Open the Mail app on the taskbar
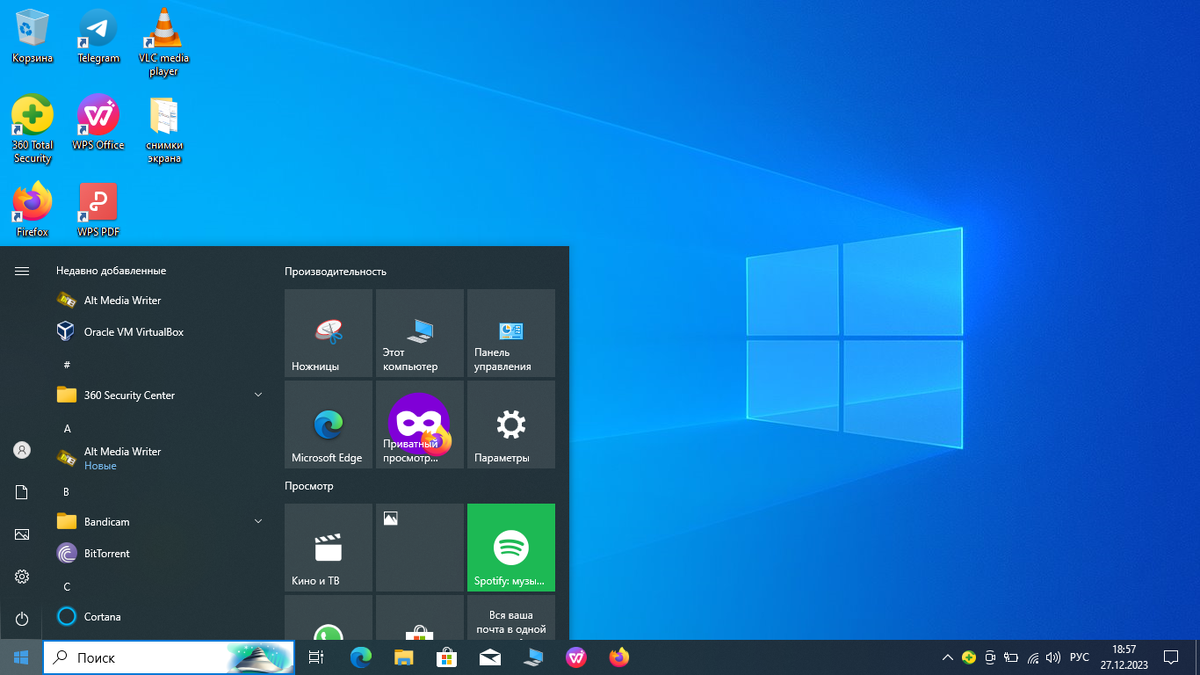 [490, 657]
